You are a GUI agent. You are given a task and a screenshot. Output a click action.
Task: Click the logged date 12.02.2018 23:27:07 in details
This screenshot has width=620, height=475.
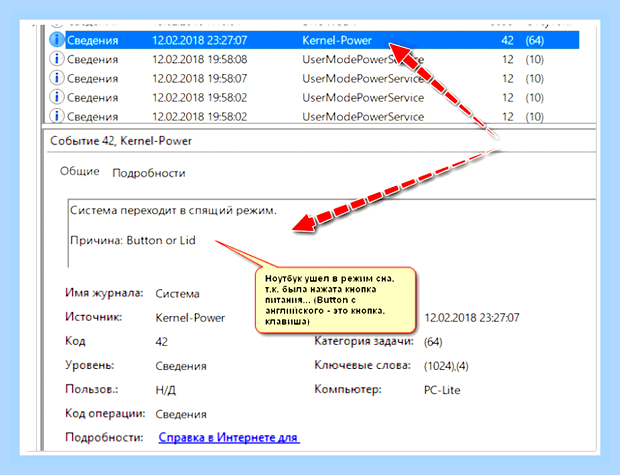point(472,318)
